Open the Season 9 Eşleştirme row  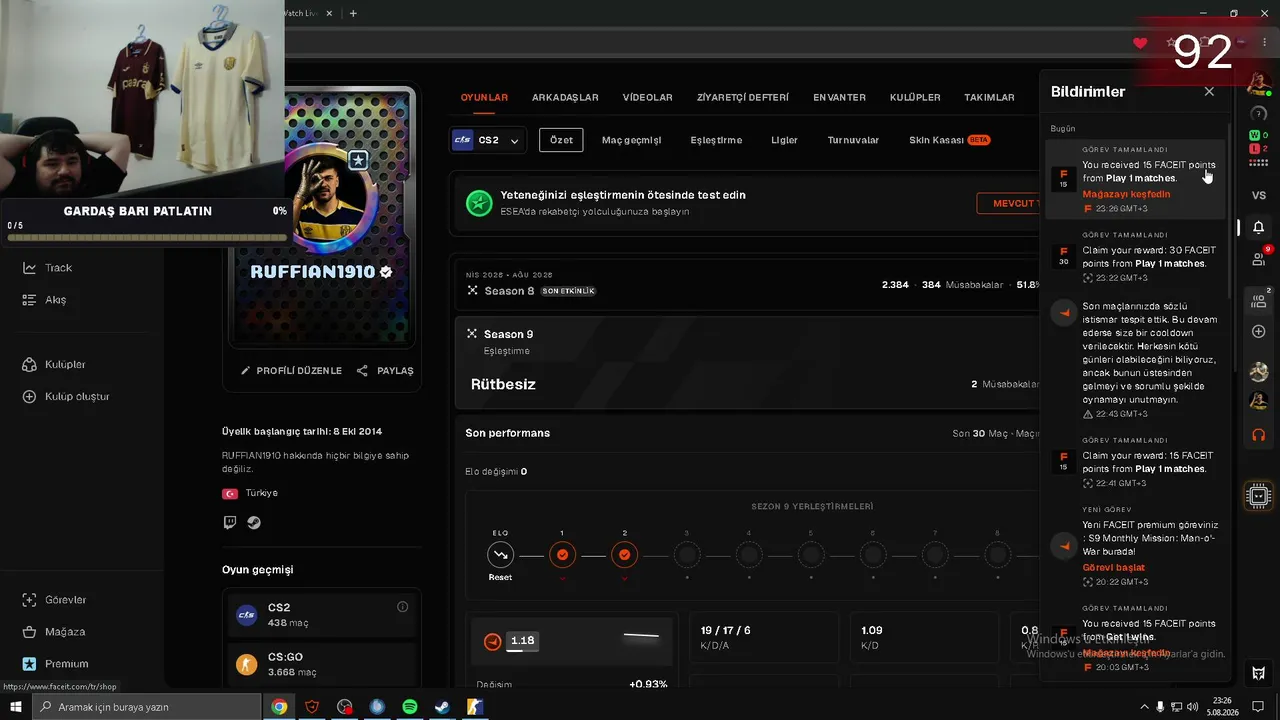point(747,364)
